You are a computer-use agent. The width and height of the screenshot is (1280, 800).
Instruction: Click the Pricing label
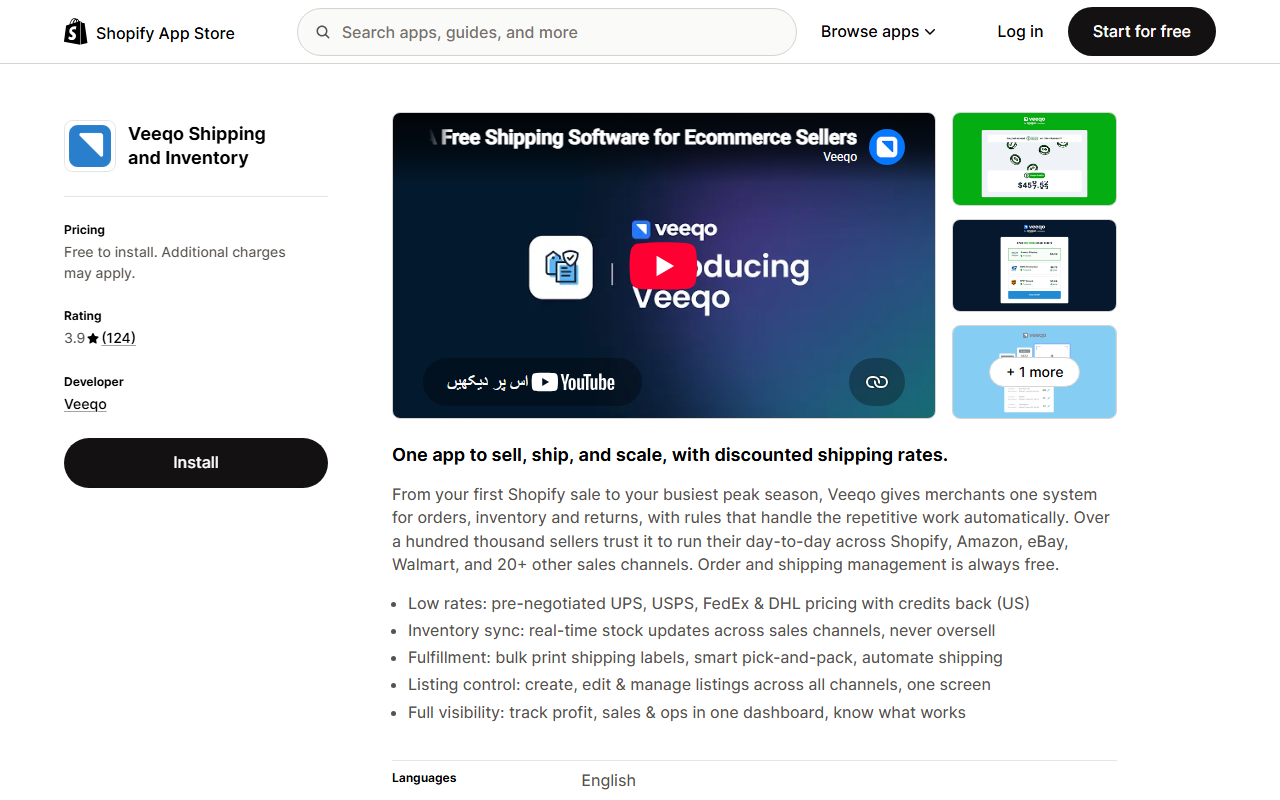(x=84, y=230)
